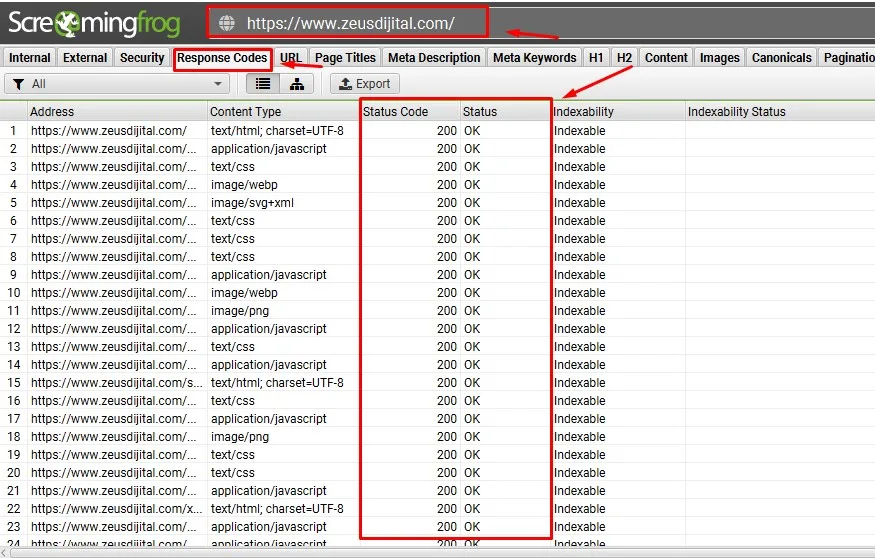This screenshot has width=875, height=558.
Task: Click application/javascript in row 2
Action: (x=268, y=149)
